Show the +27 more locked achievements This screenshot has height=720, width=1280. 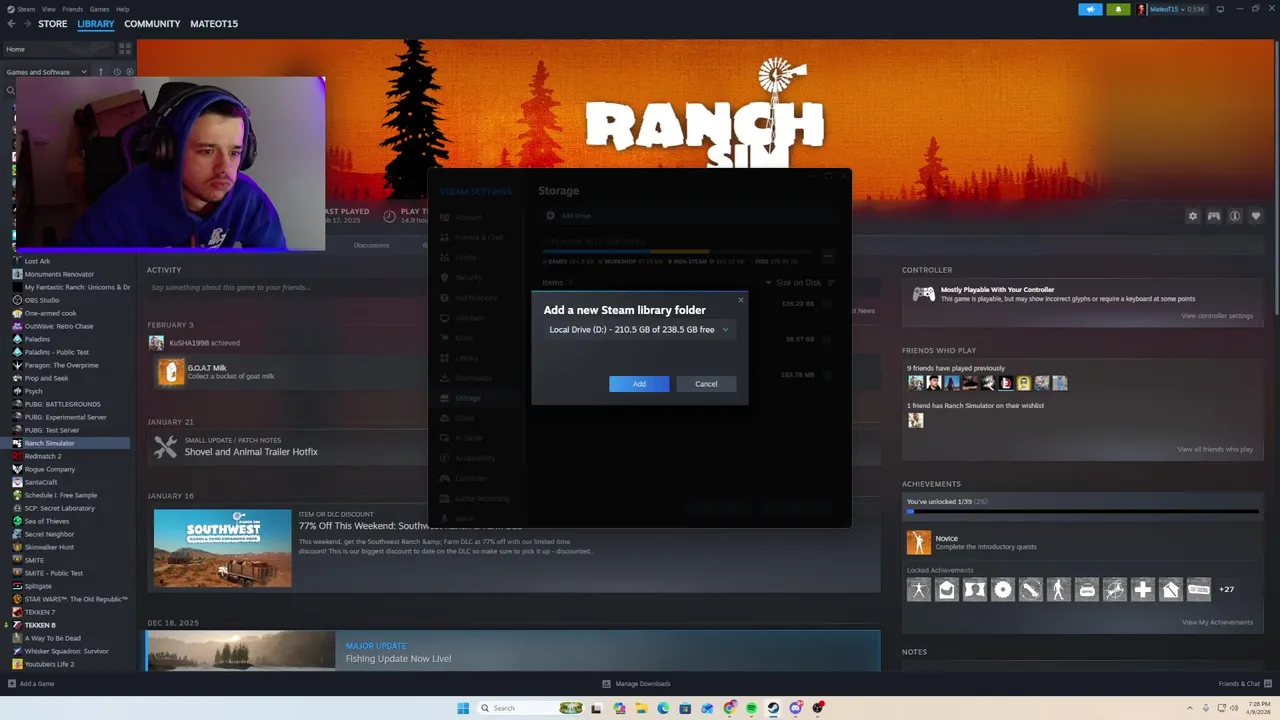[x=1226, y=589]
